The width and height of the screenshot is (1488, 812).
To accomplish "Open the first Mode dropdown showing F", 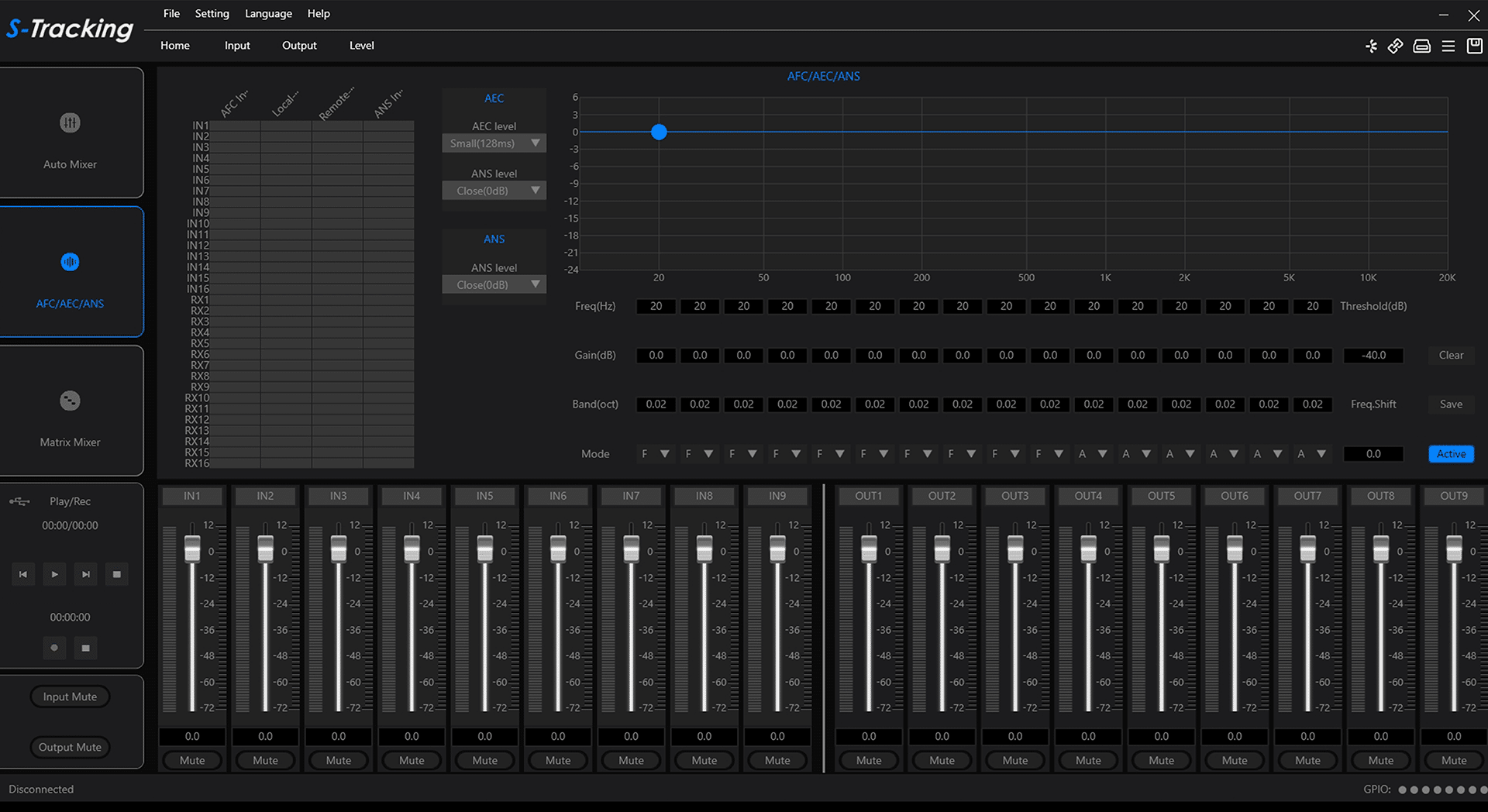I will pos(655,454).
